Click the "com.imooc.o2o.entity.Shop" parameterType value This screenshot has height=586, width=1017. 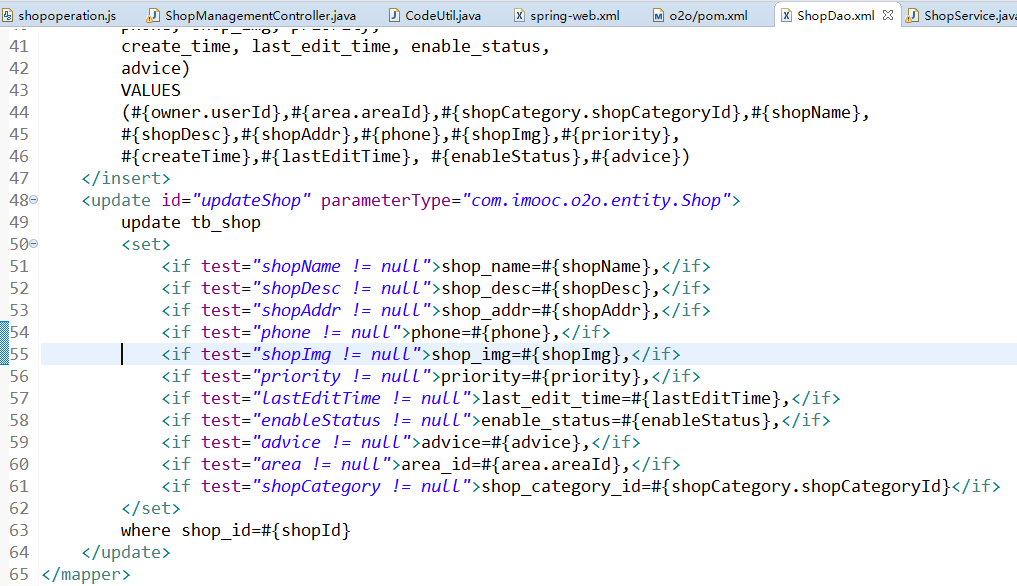click(597, 201)
